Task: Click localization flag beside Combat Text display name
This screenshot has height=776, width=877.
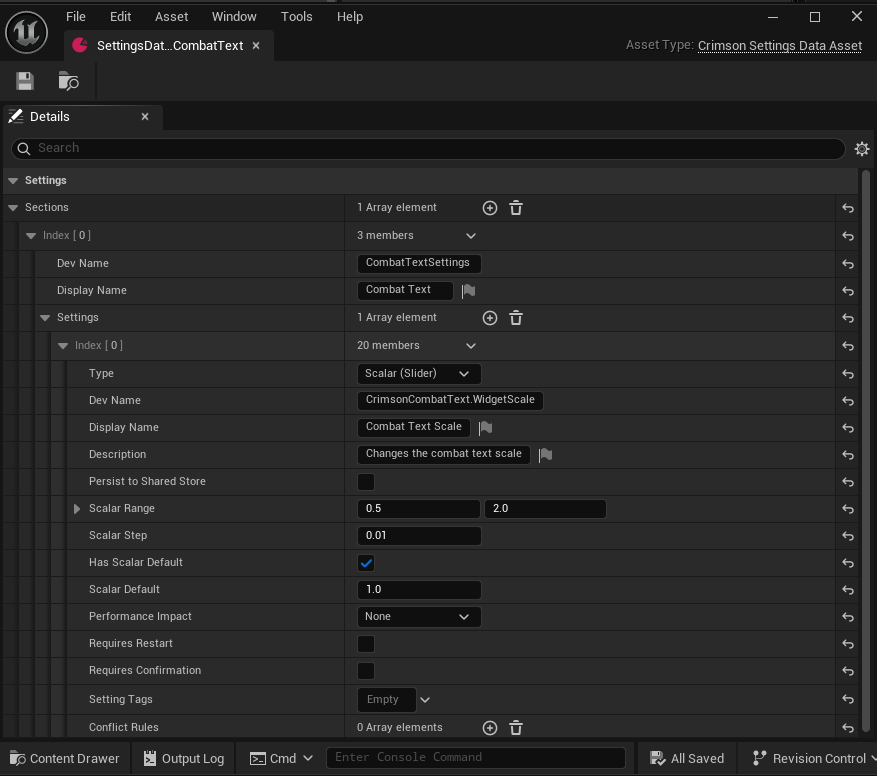Action: pyautogui.click(x=468, y=290)
